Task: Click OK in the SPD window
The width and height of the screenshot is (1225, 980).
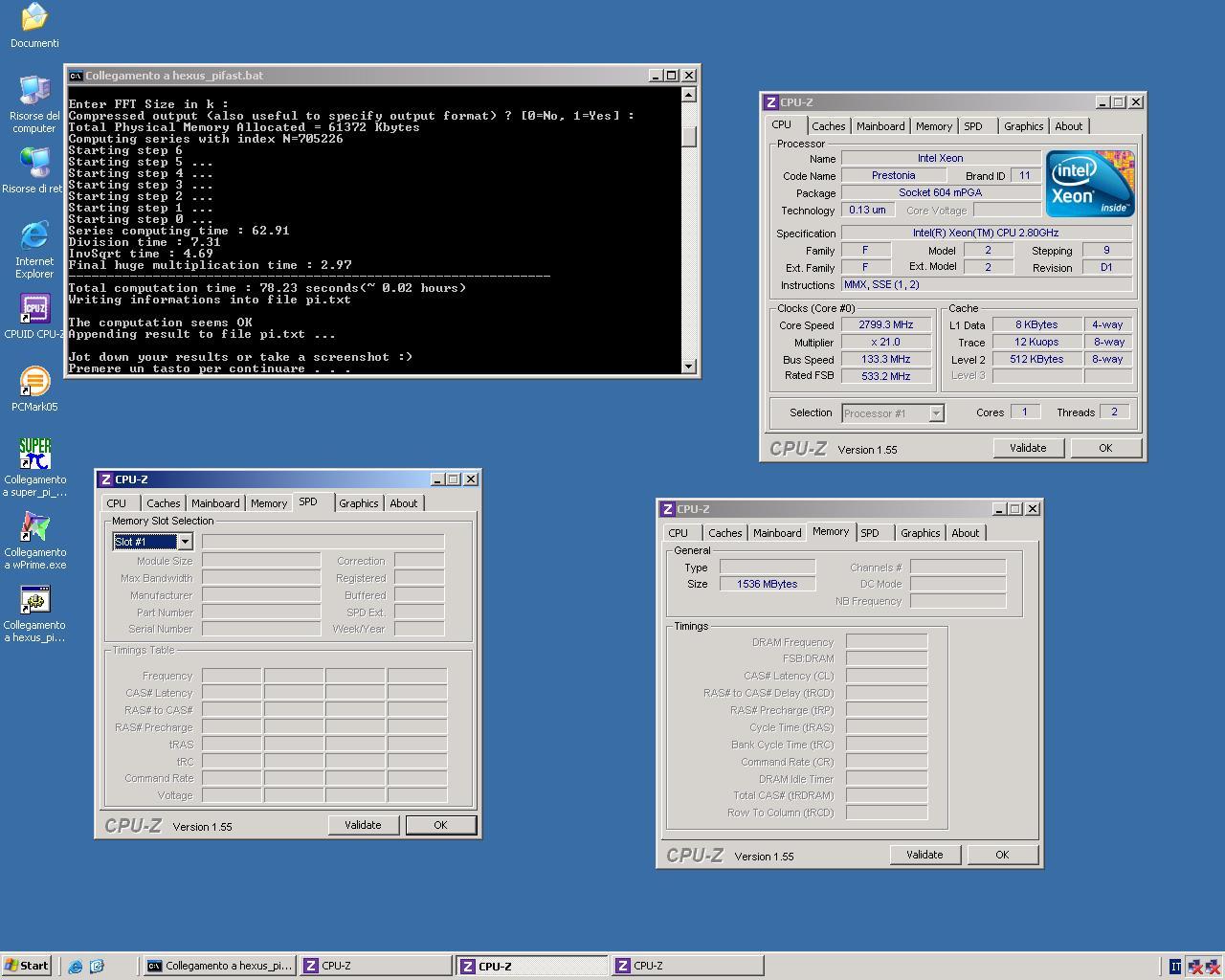Action: tap(440, 825)
